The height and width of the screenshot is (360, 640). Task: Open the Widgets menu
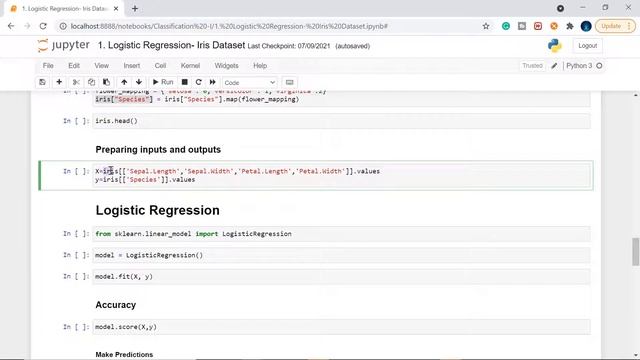226,66
